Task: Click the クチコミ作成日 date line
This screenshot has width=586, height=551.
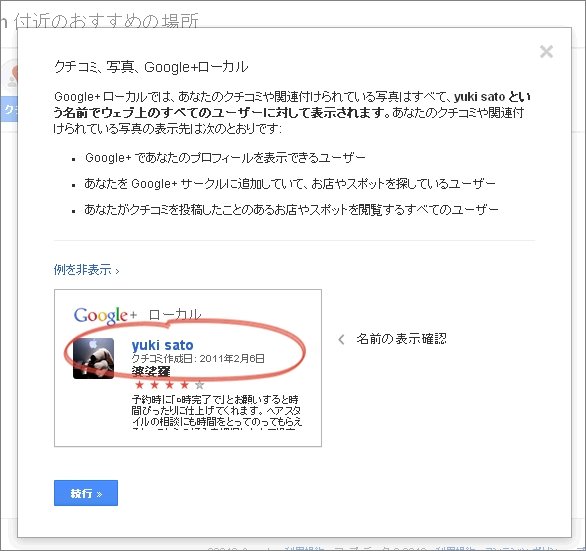Action: tap(198, 358)
